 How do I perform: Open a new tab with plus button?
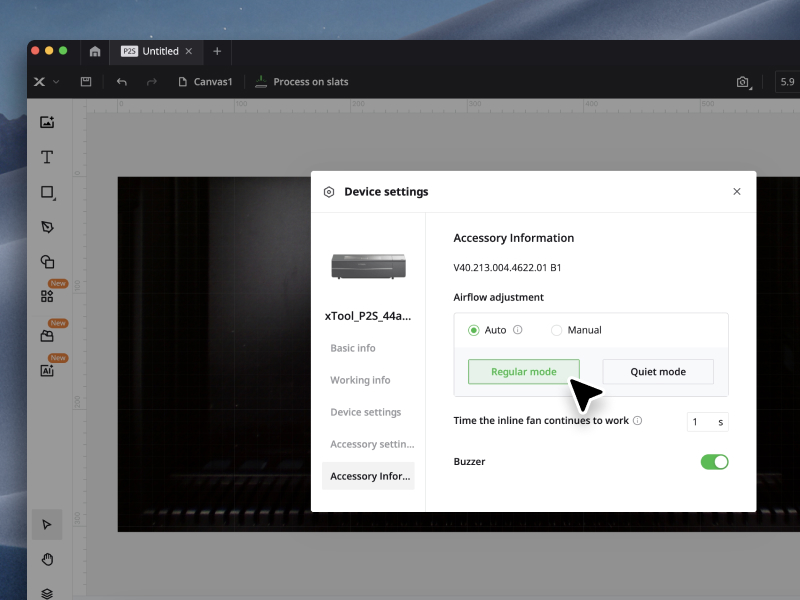(x=217, y=51)
